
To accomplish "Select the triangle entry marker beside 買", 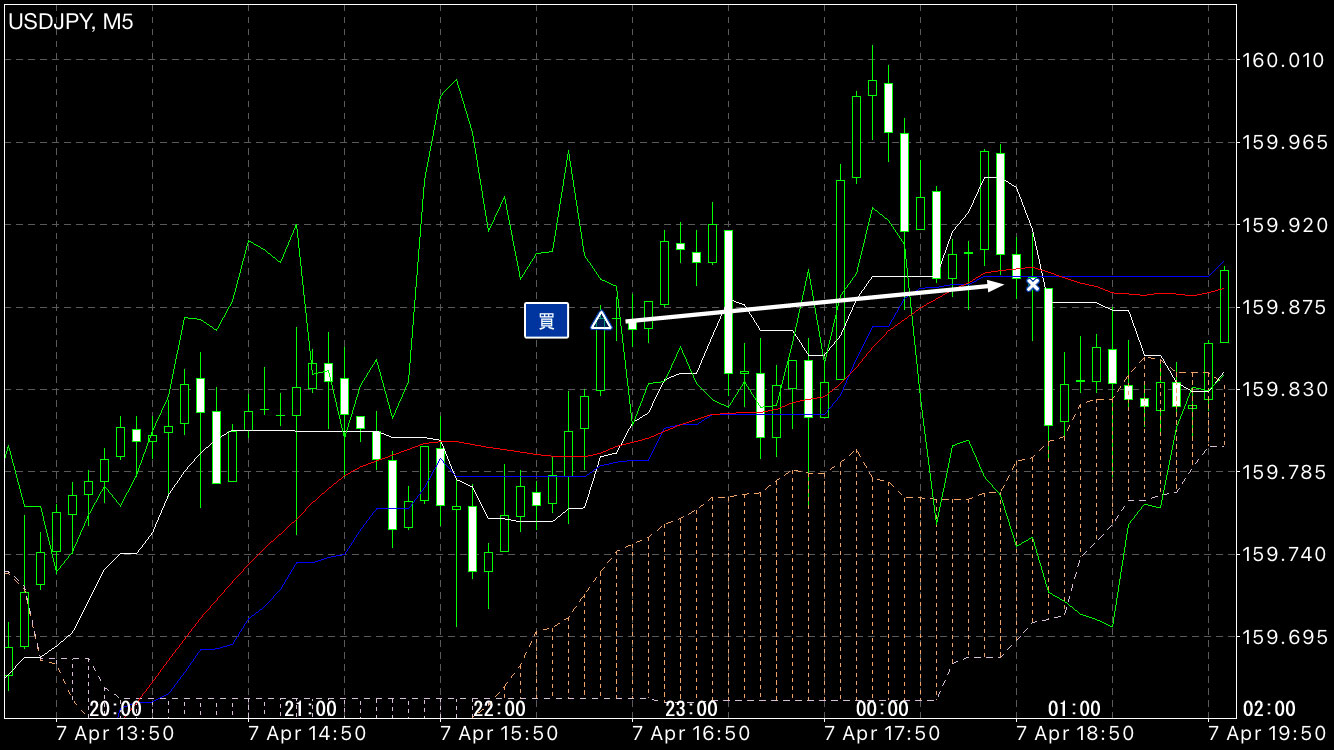I will (600, 321).
